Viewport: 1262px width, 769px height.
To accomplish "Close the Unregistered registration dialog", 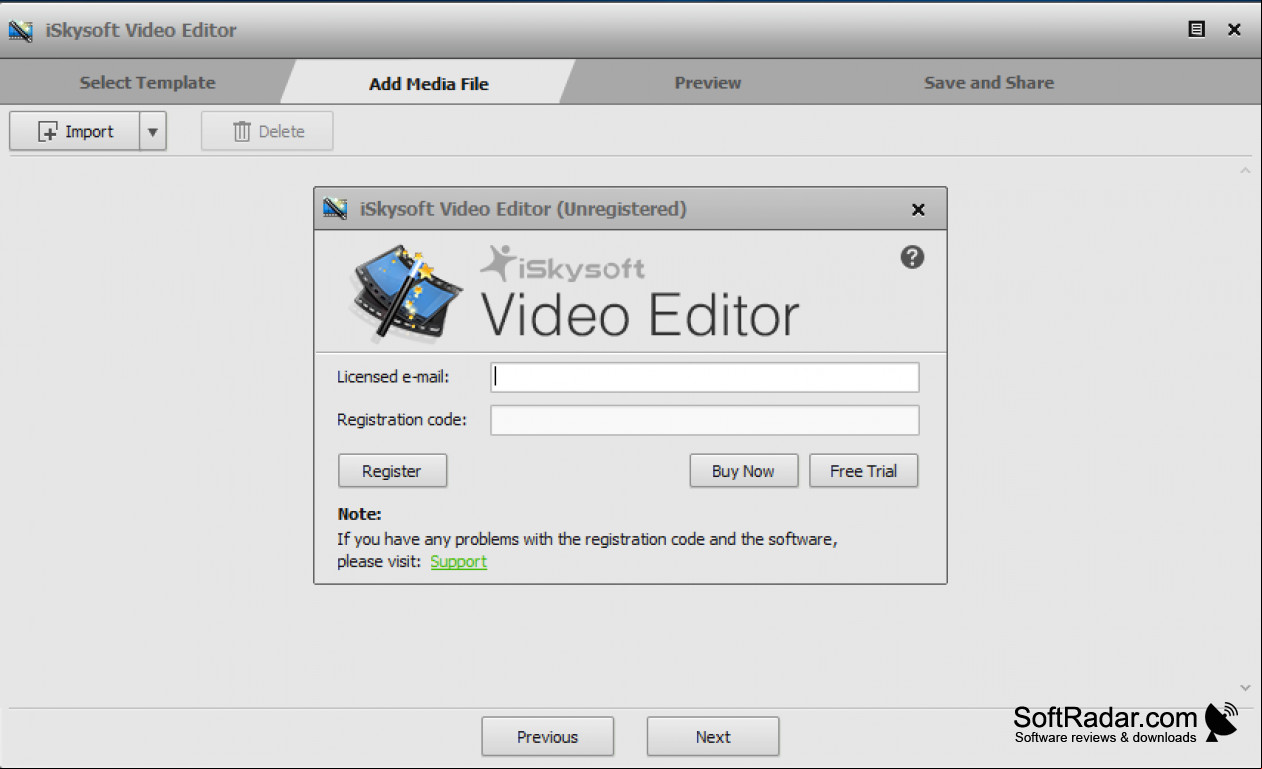I will click(x=918, y=209).
